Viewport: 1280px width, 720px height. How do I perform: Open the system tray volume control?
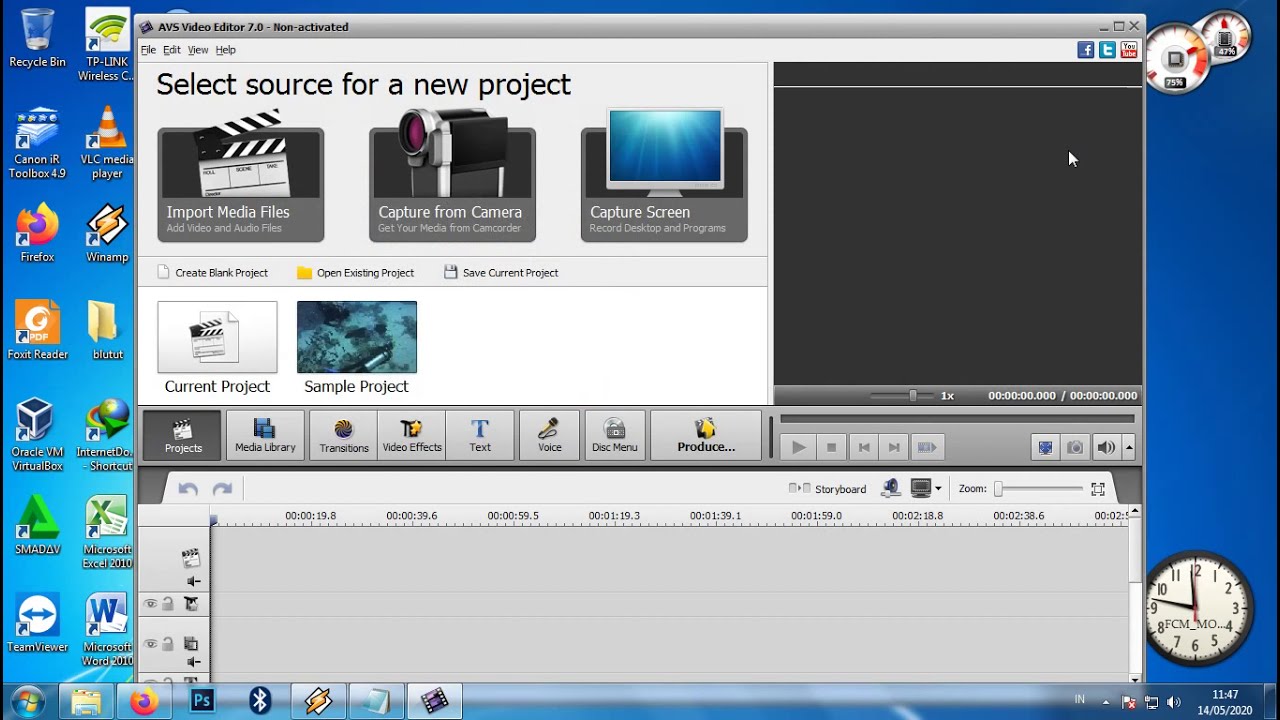tap(1173, 703)
